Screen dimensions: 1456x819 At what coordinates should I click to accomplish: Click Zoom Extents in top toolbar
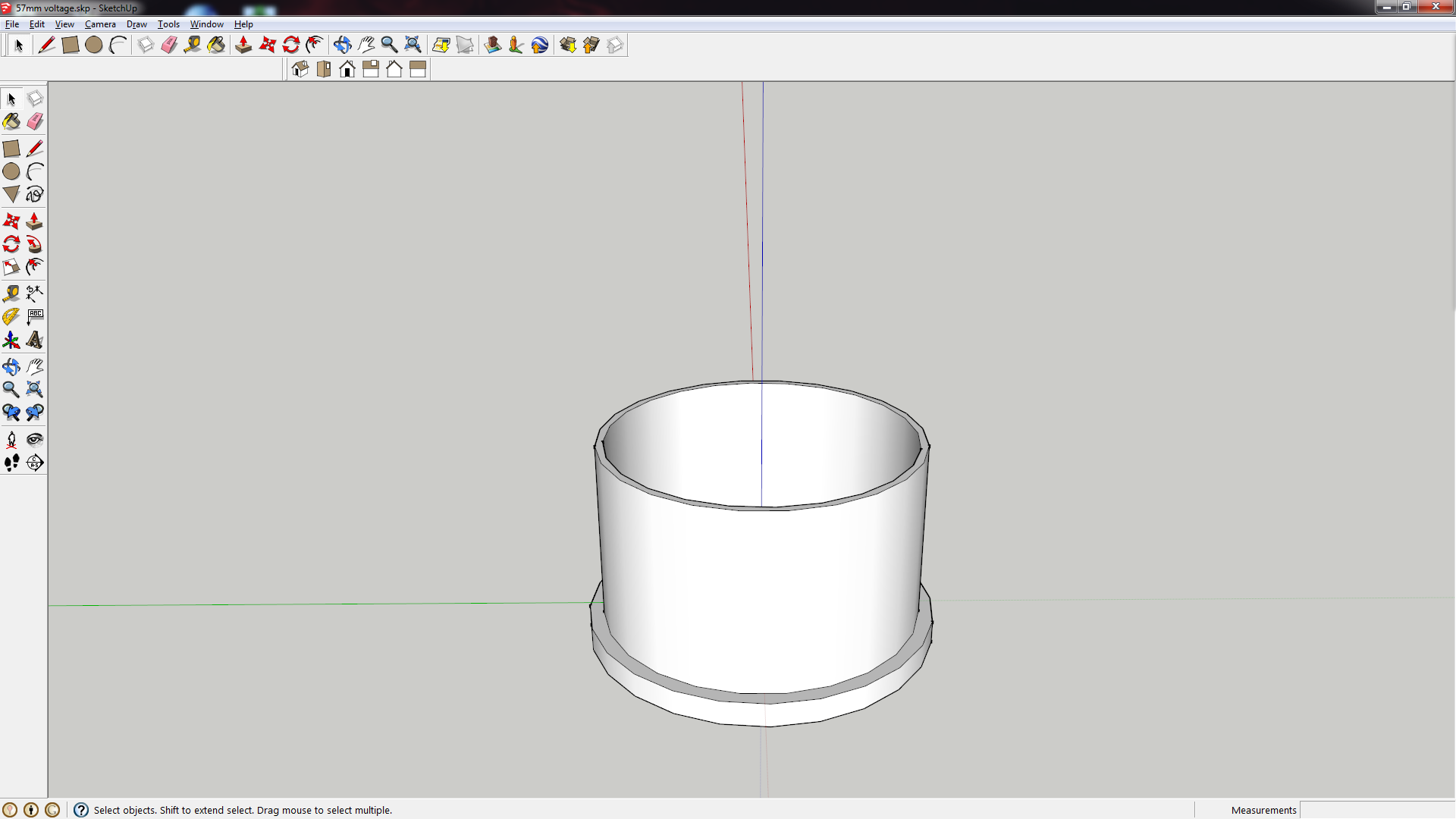[x=413, y=45]
